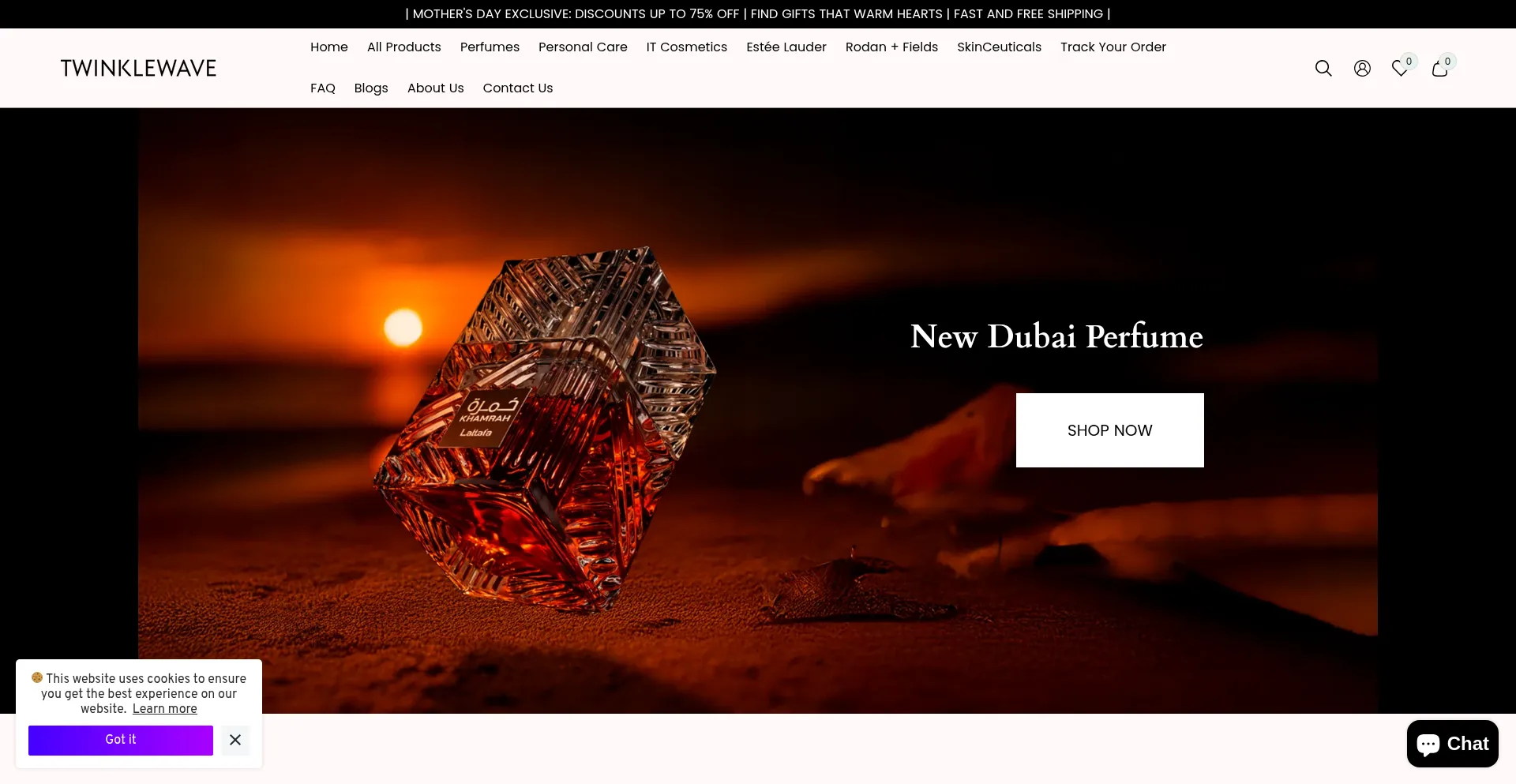This screenshot has height=784, width=1516.
Task: Click the TWINKLEWAVE logo
Action: 138,69
